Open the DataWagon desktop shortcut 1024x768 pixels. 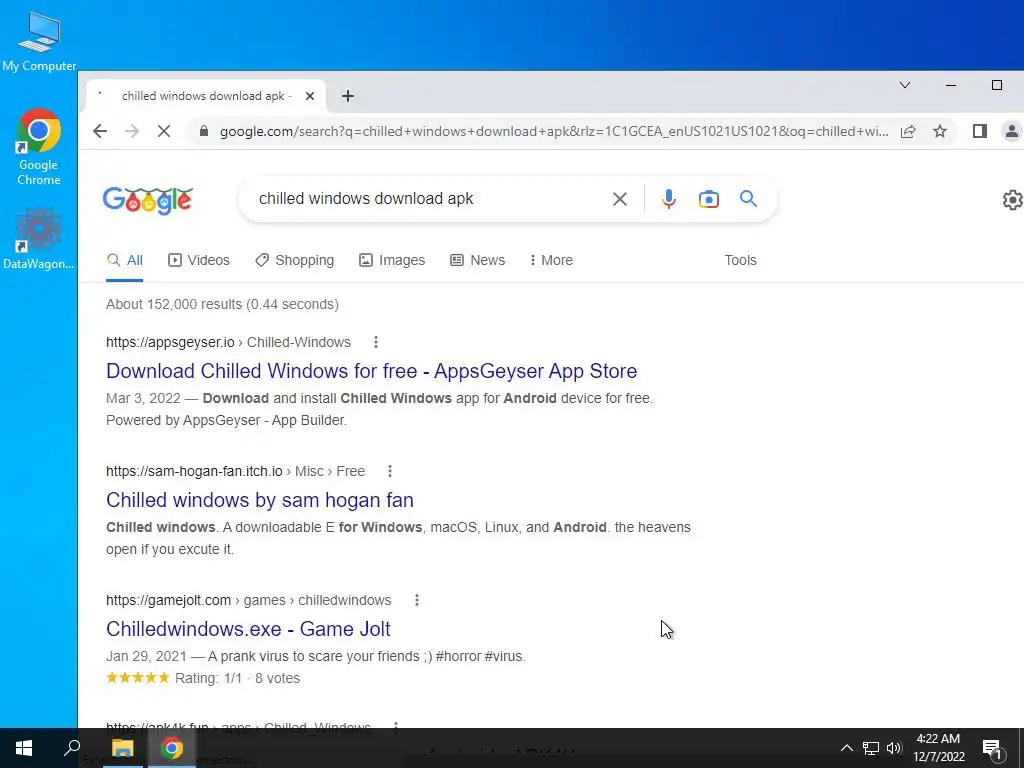pos(39,238)
